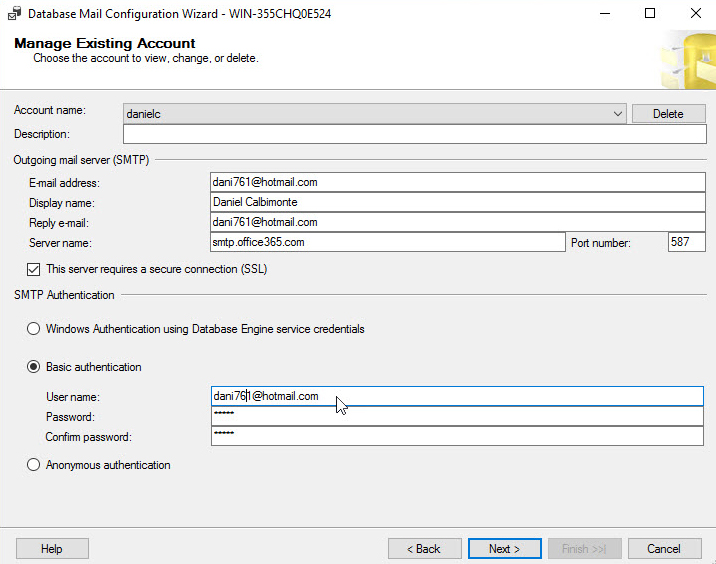The width and height of the screenshot is (716, 564).
Task: Delete the danielc account
Action: click(x=668, y=114)
